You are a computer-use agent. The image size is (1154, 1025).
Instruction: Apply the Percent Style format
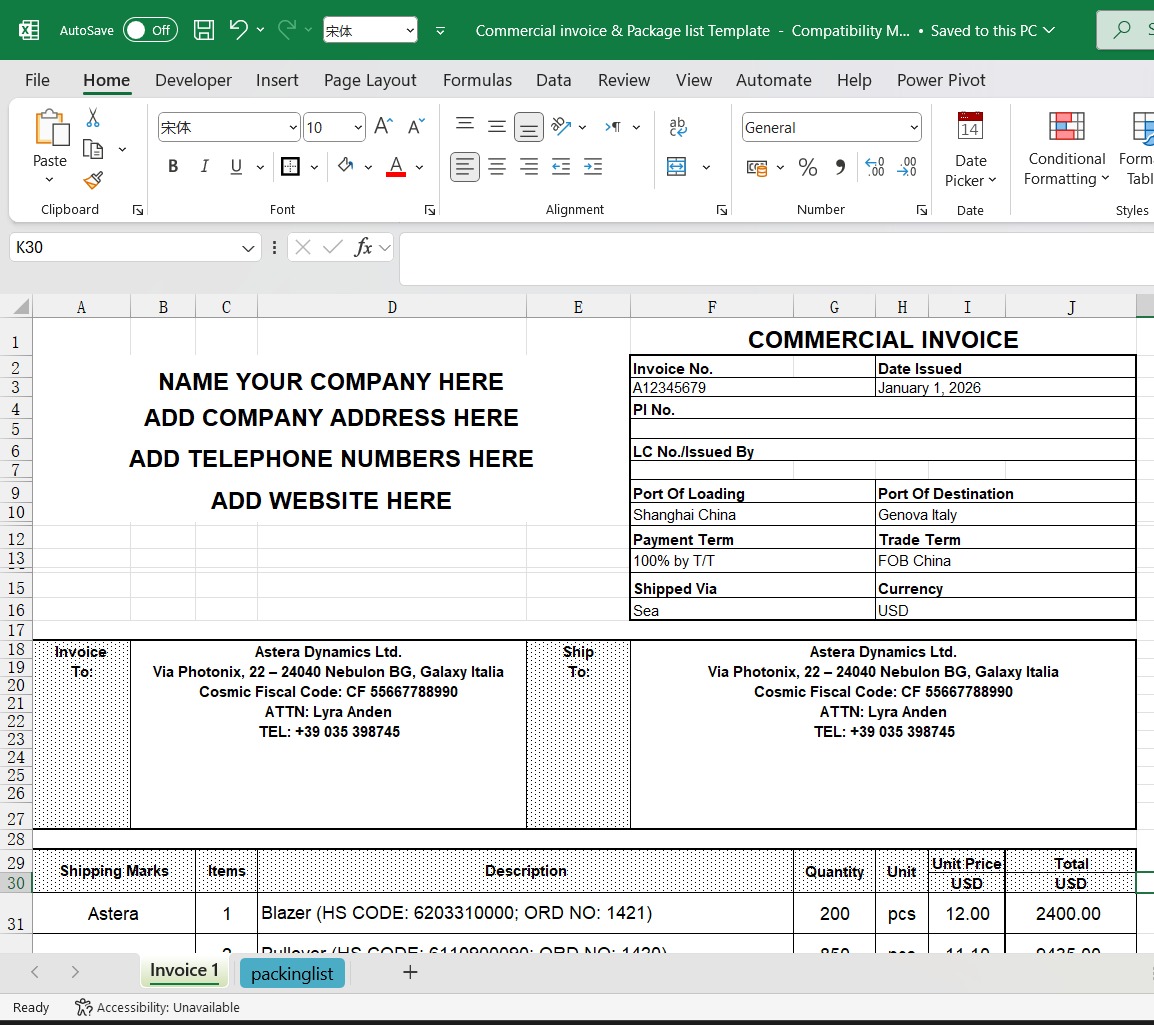808,167
